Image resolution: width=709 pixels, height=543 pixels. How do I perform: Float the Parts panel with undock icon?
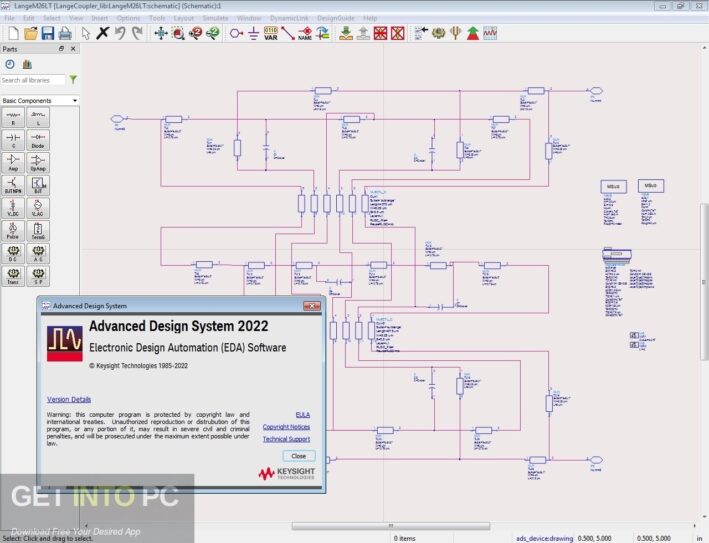pyautogui.click(x=61, y=48)
